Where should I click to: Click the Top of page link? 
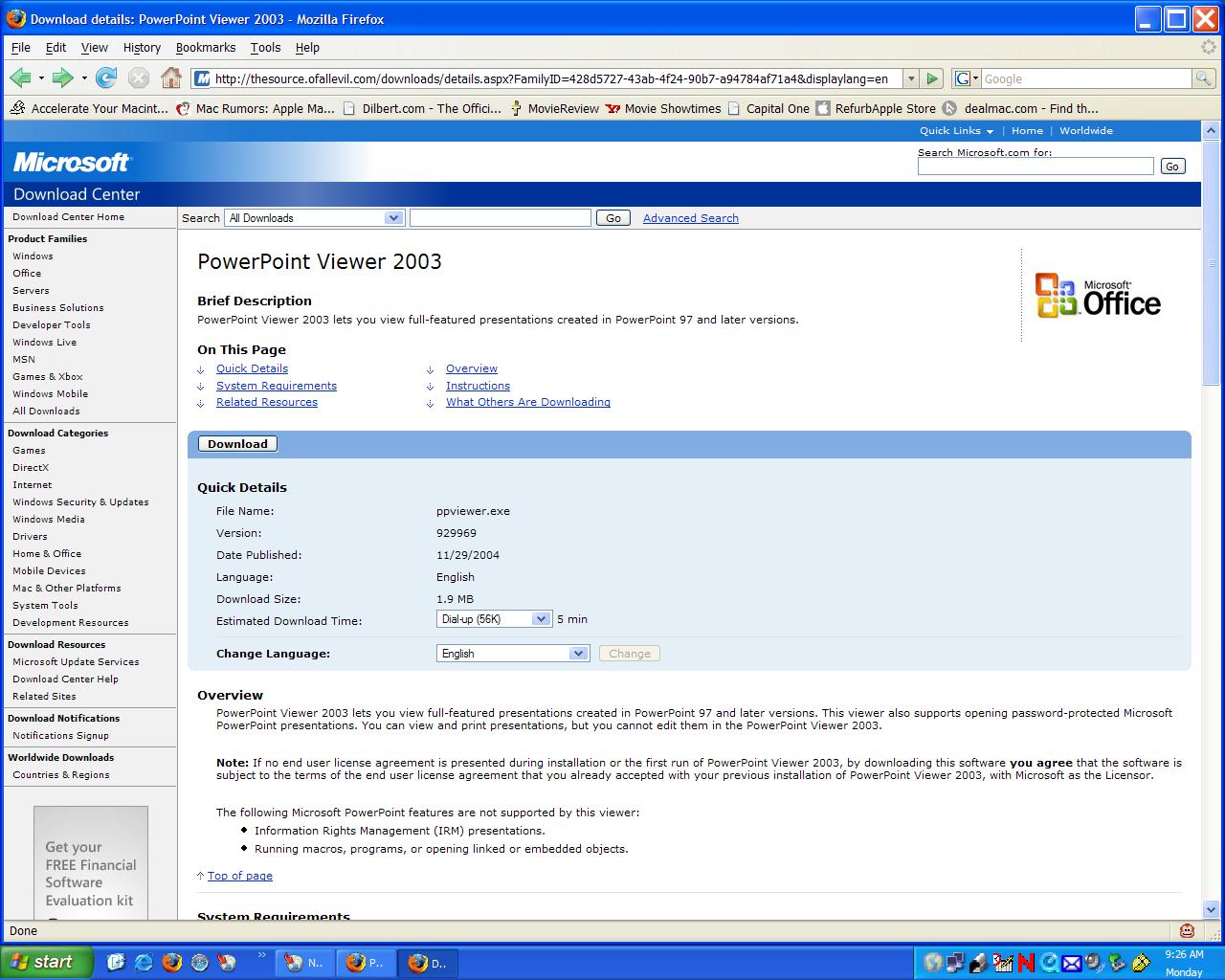(240, 876)
